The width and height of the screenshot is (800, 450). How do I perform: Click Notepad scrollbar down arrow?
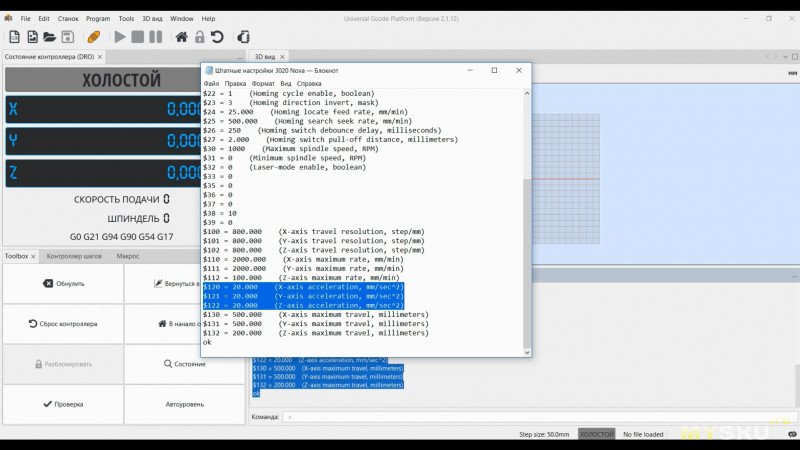pyautogui.click(x=527, y=352)
